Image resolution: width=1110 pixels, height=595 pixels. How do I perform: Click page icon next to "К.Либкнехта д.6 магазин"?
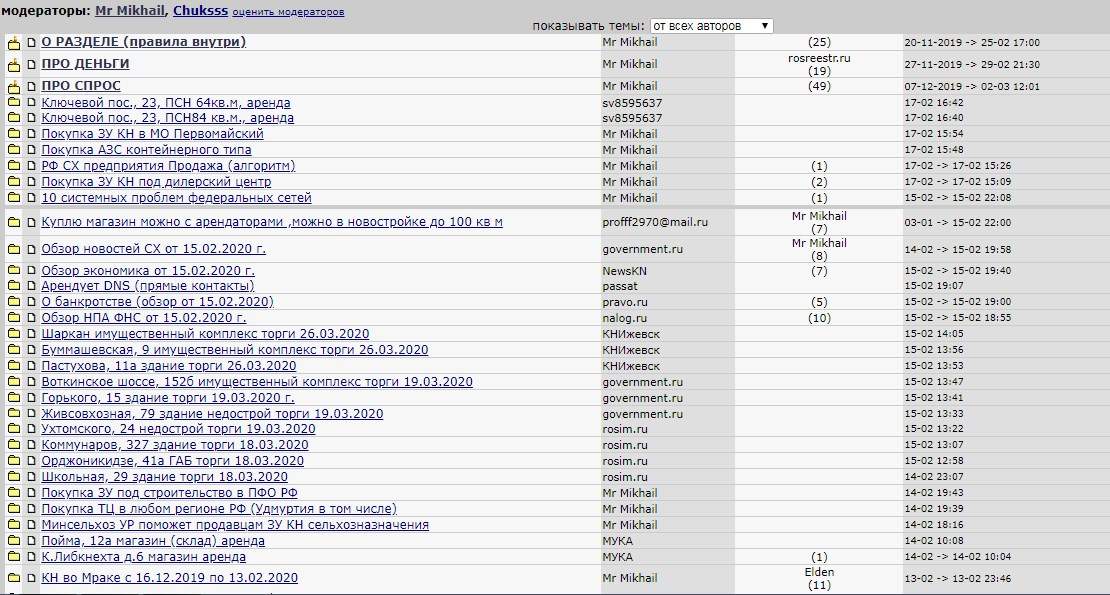[31, 557]
